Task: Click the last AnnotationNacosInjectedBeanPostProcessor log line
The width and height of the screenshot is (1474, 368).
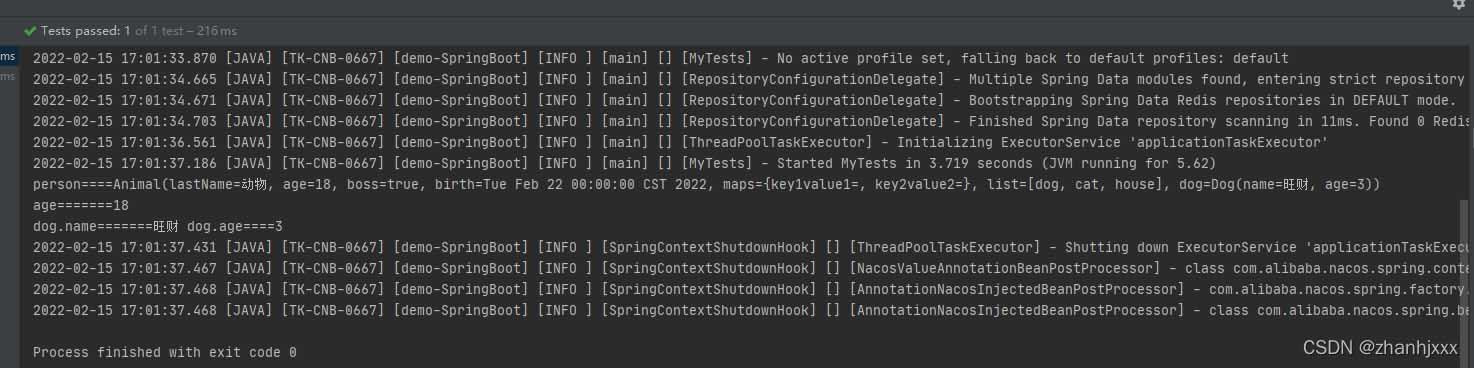Action: pos(749,310)
